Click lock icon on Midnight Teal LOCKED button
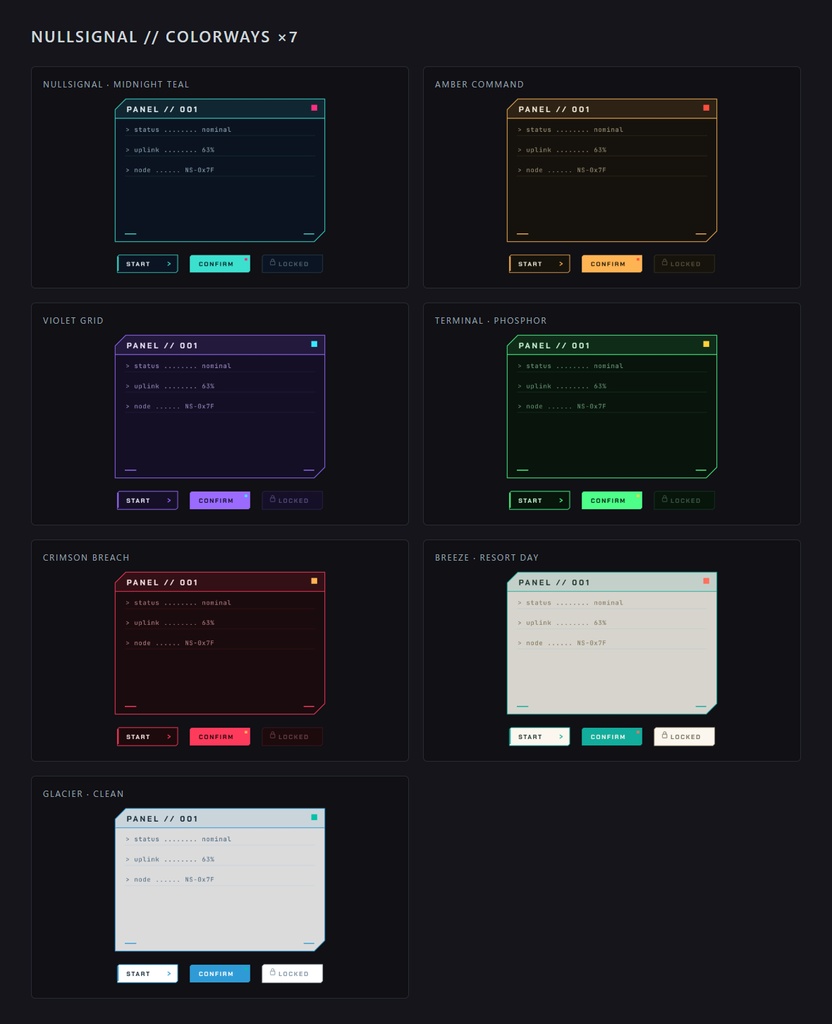 click(x=272, y=263)
